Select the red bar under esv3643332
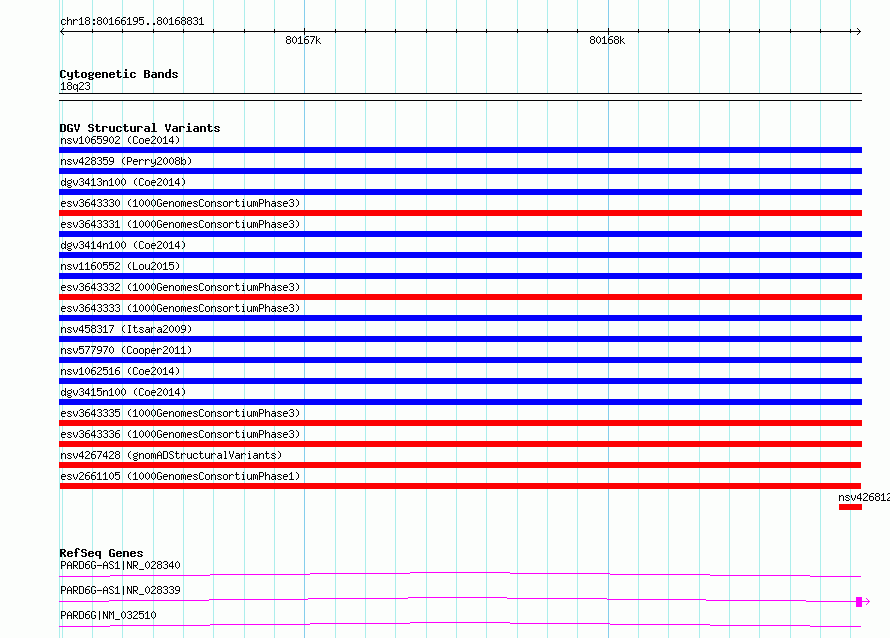Viewport: 890px width, 638px height. 460,297
